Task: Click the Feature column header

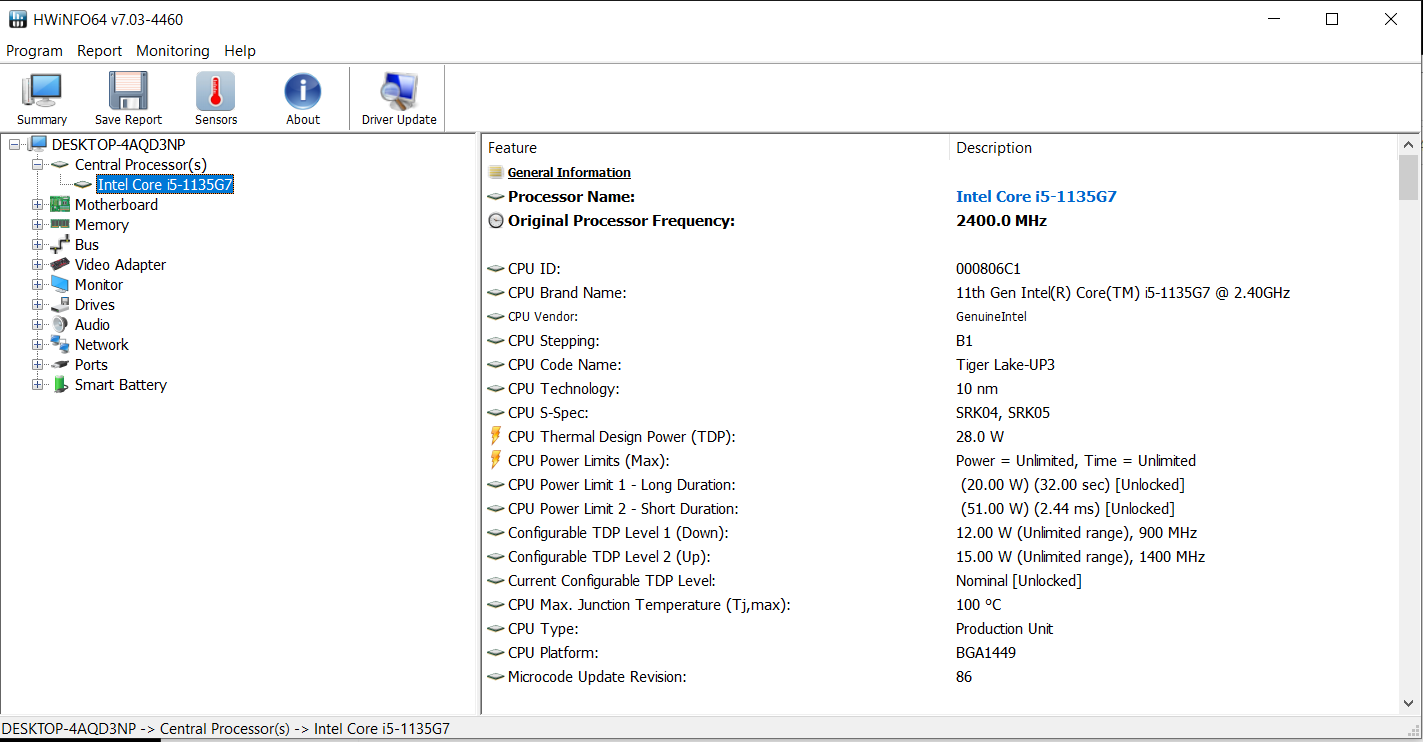Action: pos(716,148)
